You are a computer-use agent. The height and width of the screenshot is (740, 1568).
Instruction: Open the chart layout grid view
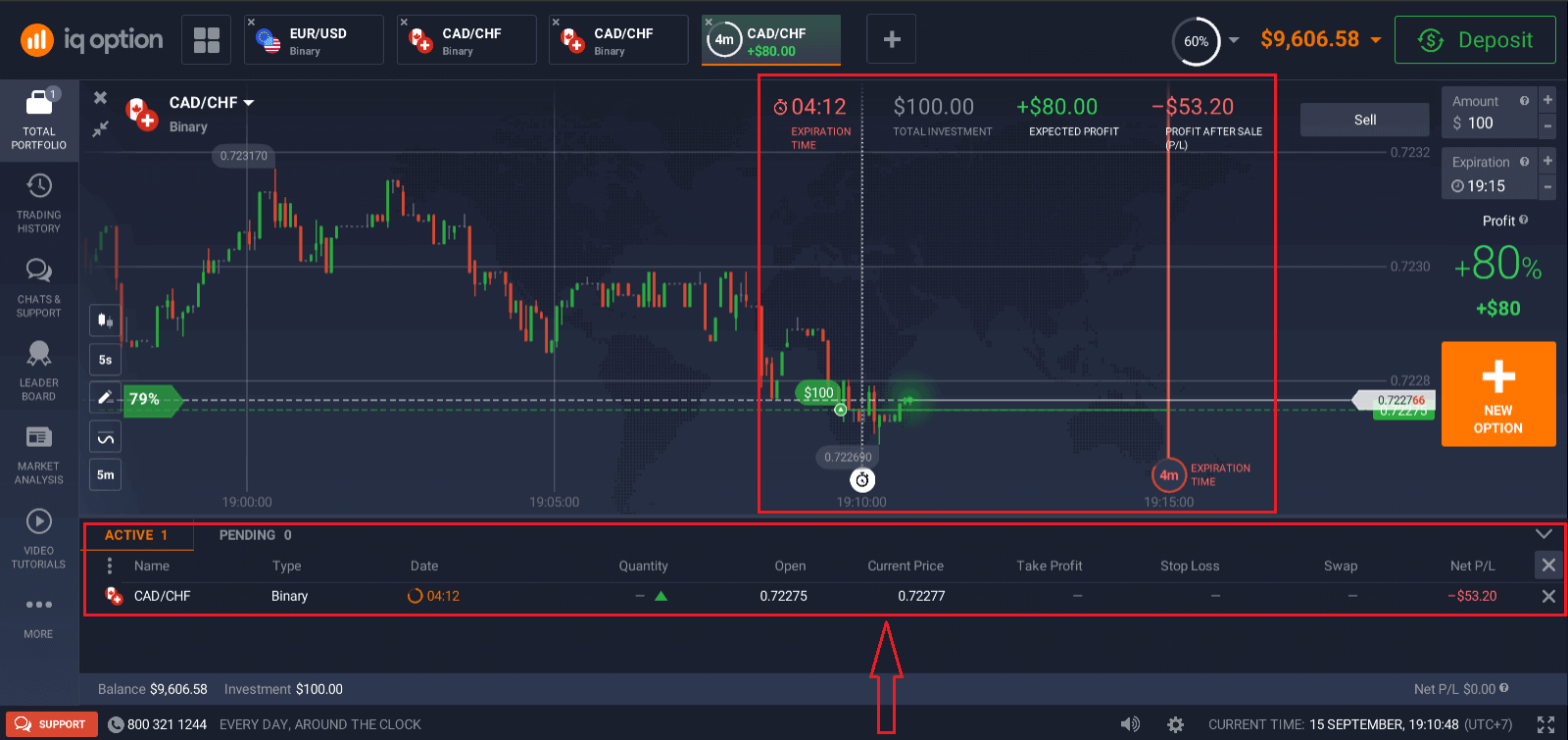206,40
